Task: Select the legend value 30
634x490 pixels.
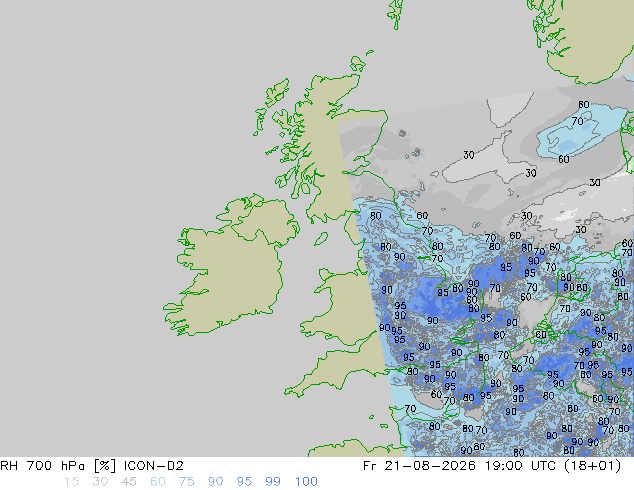Action: [x=100, y=482]
